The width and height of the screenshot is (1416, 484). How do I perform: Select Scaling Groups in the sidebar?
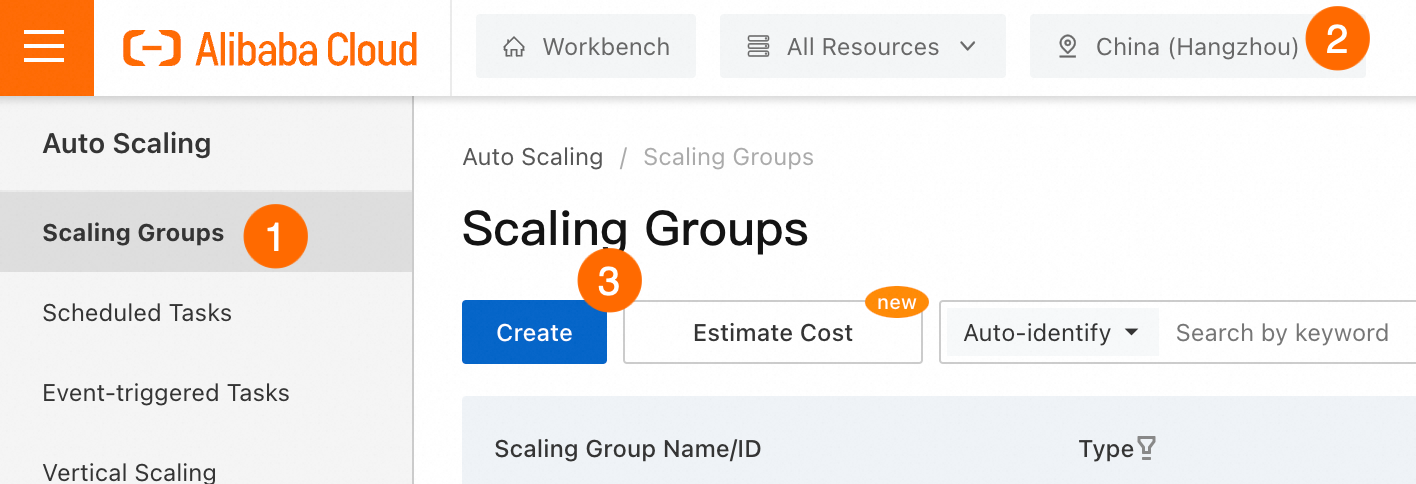click(133, 233)
